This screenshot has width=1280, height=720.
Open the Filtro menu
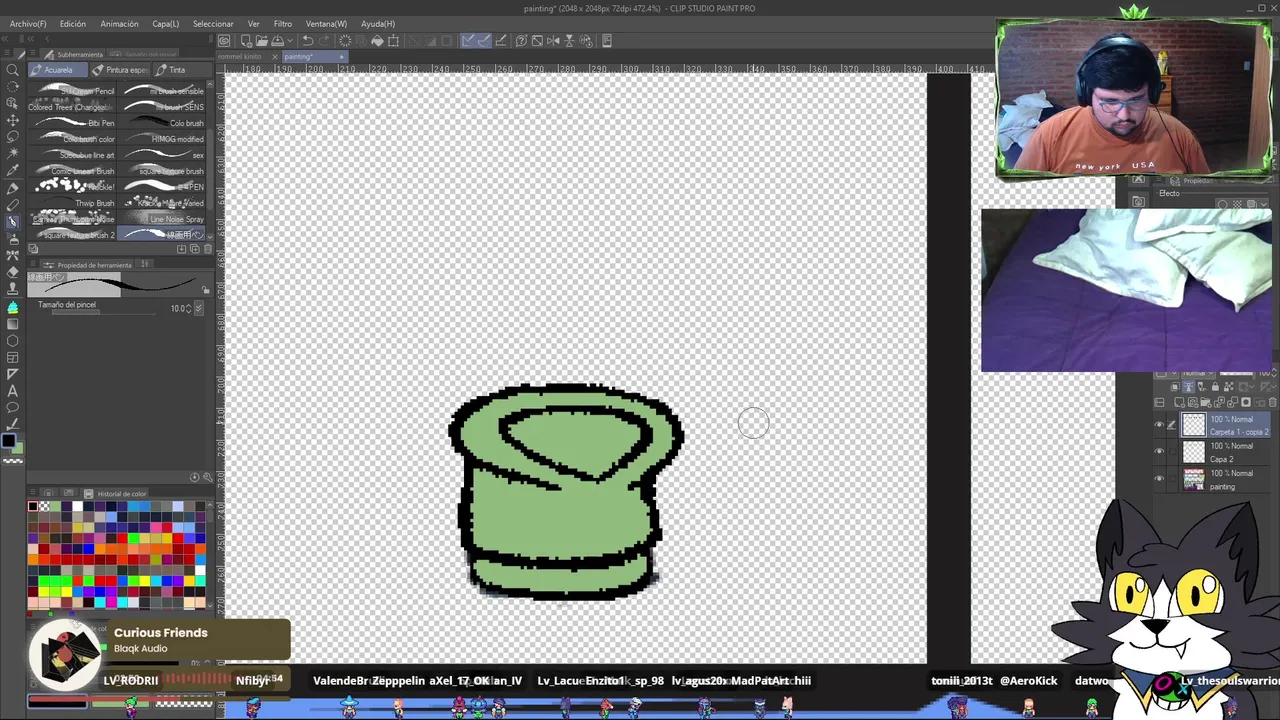[283, 23]
